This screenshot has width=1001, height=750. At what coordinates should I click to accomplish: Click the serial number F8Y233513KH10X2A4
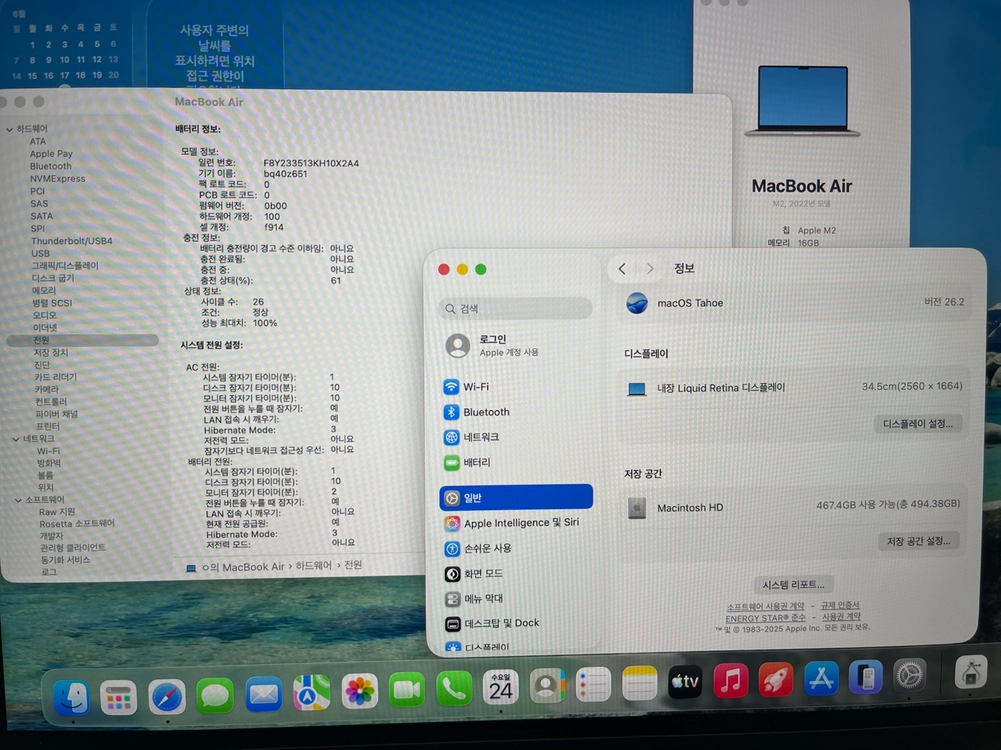pyautogui.click(x=311, y=163)
